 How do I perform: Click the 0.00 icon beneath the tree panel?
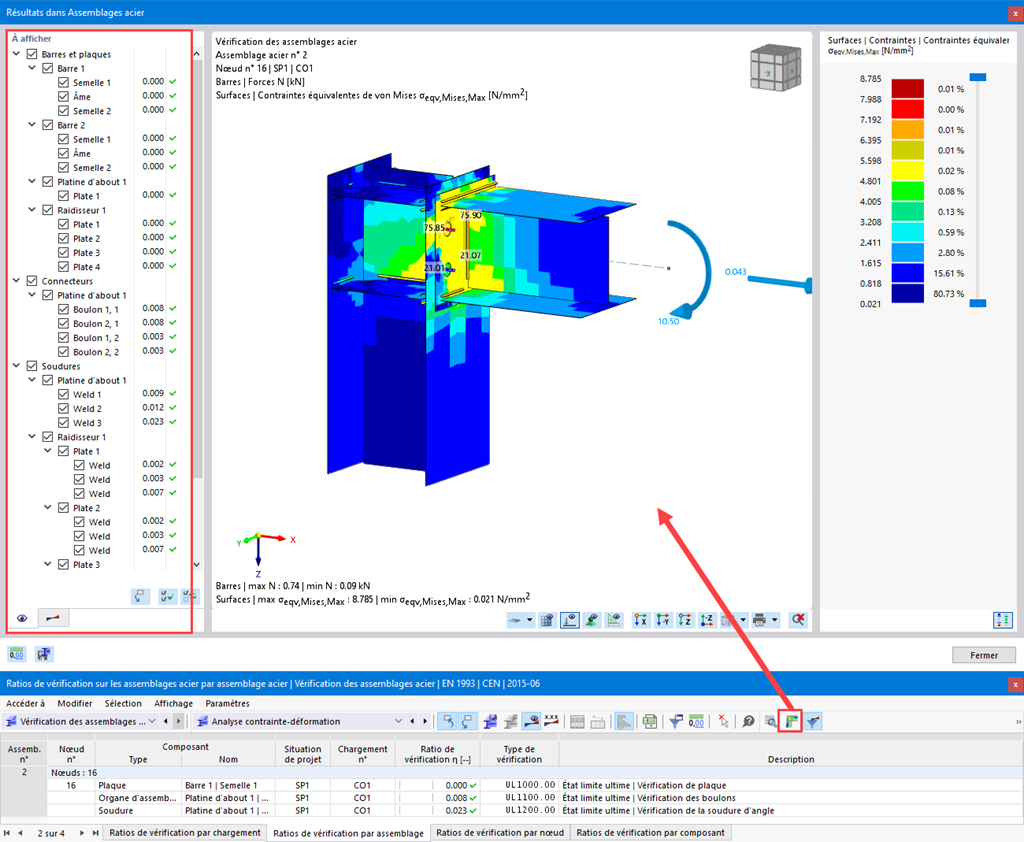pos(16,654)
